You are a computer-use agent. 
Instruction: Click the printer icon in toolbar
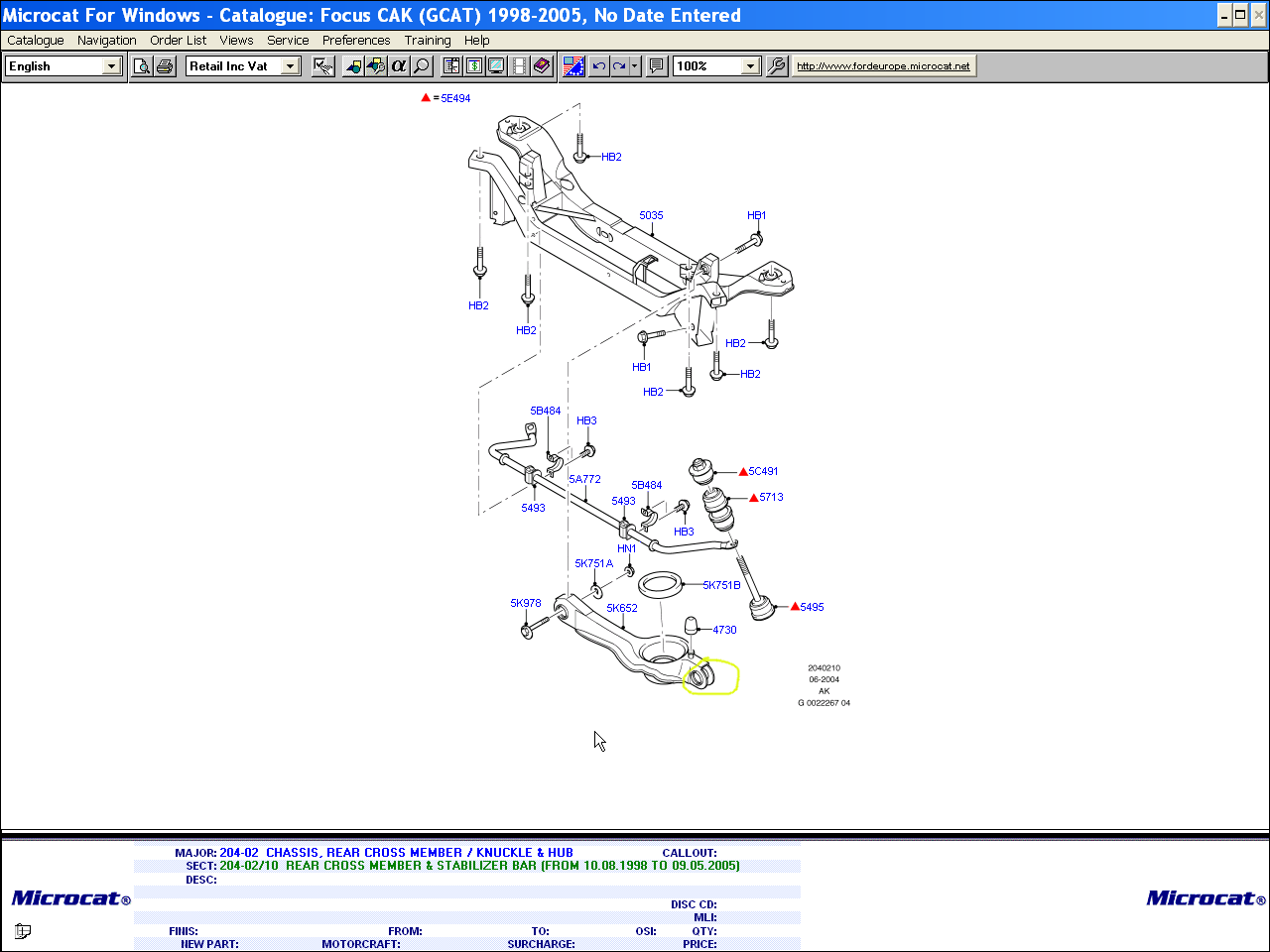click(x=165, y=66)
